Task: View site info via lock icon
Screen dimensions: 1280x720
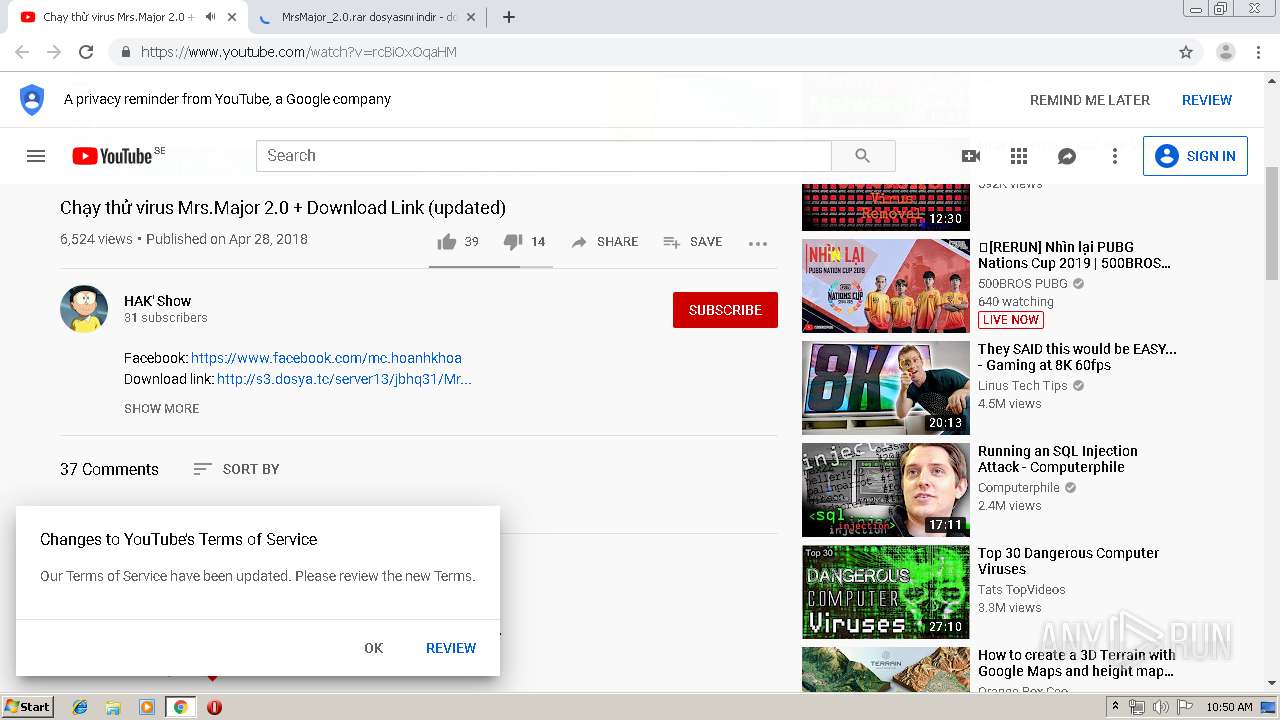Action: [x=126, y=52]
